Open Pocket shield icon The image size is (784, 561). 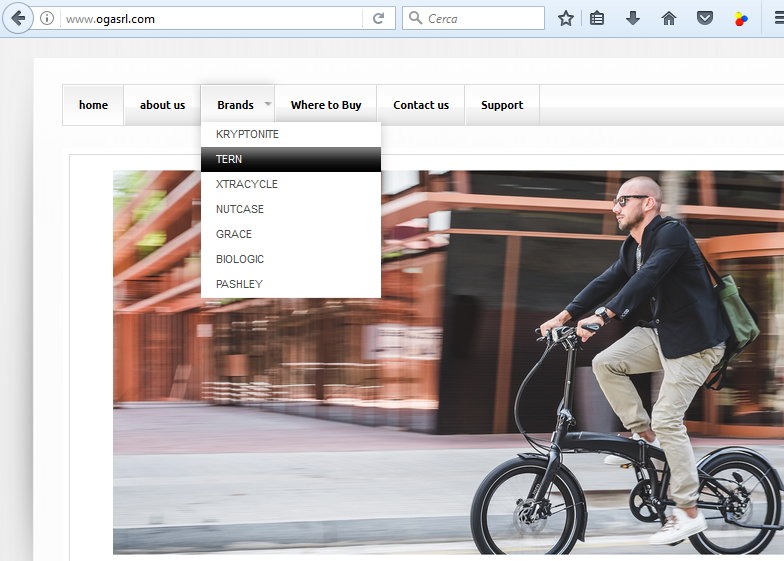click(x=704, y=18)
